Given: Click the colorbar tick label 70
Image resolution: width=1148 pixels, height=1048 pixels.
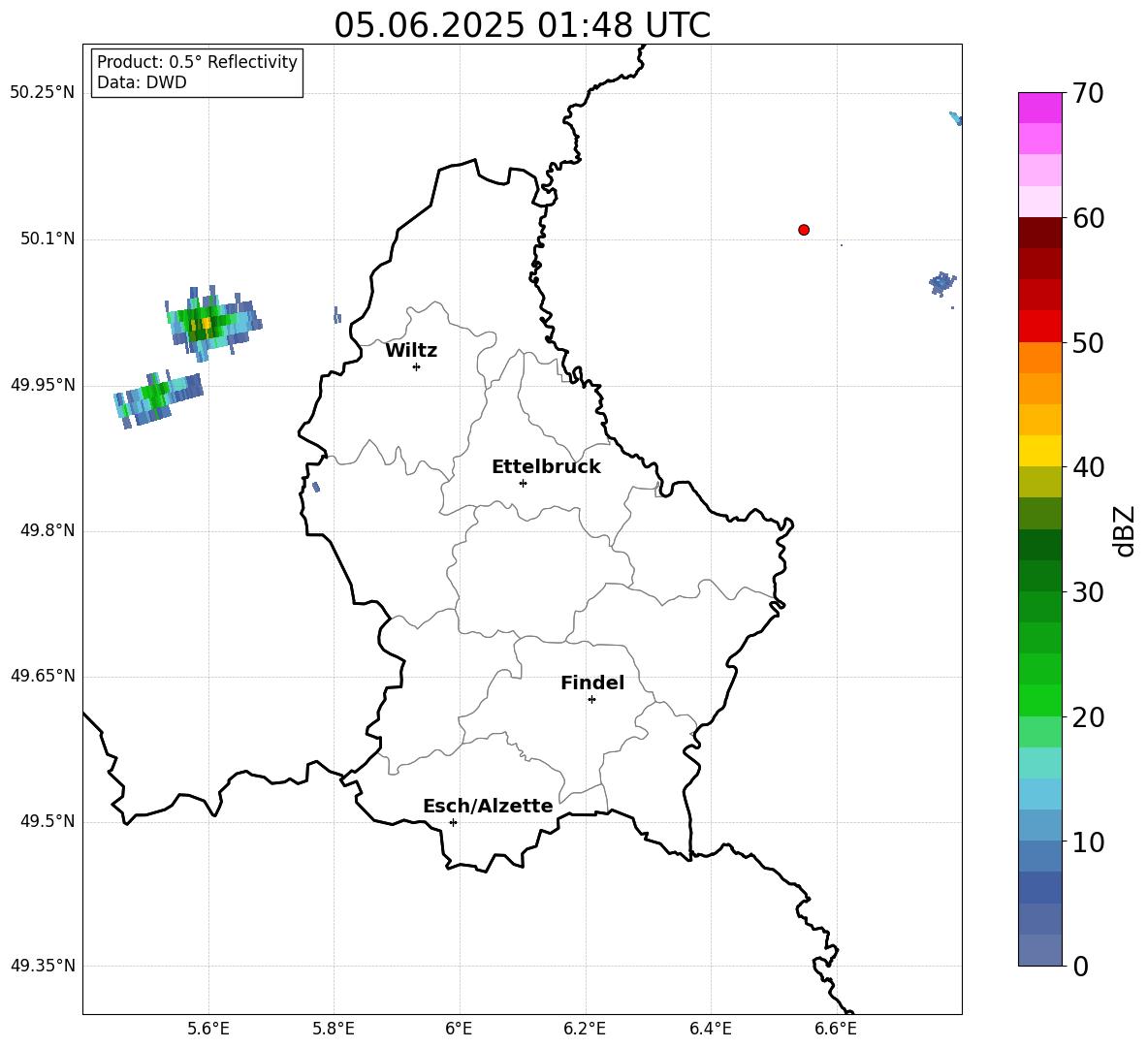Looking at the screenshot, I should click(x=1088, y=93).
